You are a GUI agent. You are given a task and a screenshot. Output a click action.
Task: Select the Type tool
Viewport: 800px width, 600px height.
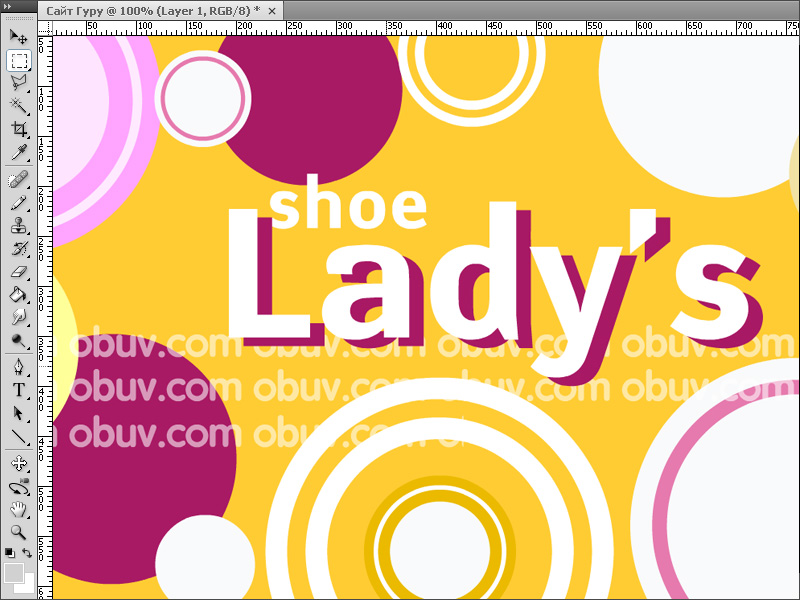tap(18, 390)
